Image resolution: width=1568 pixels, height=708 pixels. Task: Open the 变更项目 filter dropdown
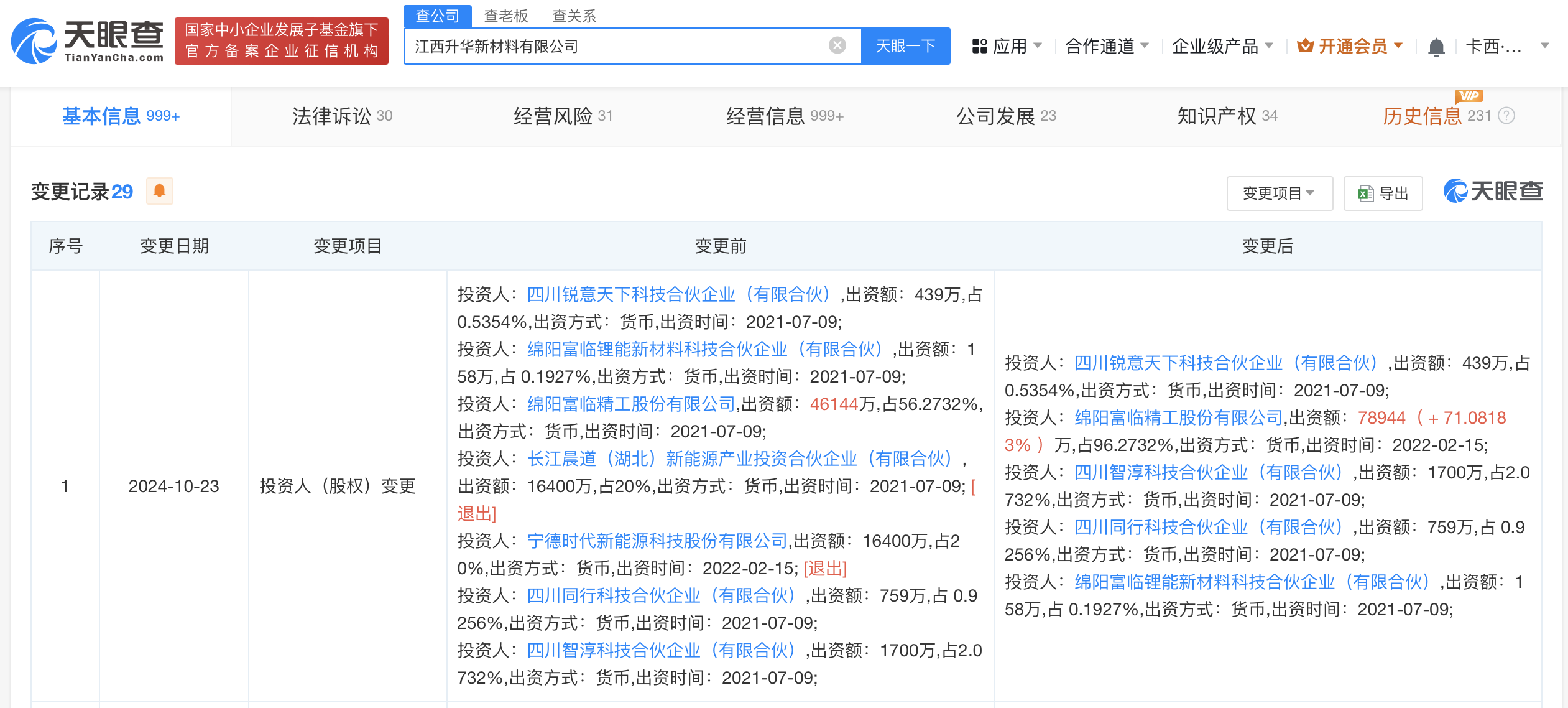click(x=1279, y=193)
